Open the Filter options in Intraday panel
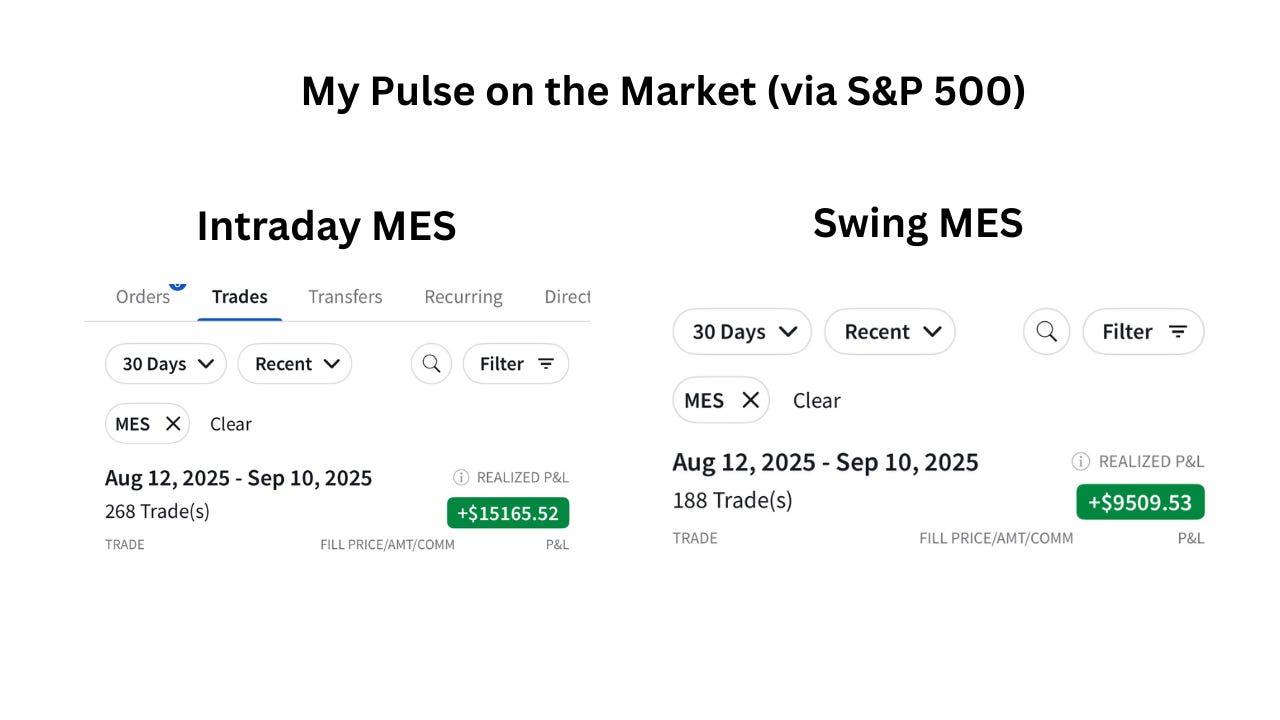Viewport: 1280px width, 720px height. [516, 364]
